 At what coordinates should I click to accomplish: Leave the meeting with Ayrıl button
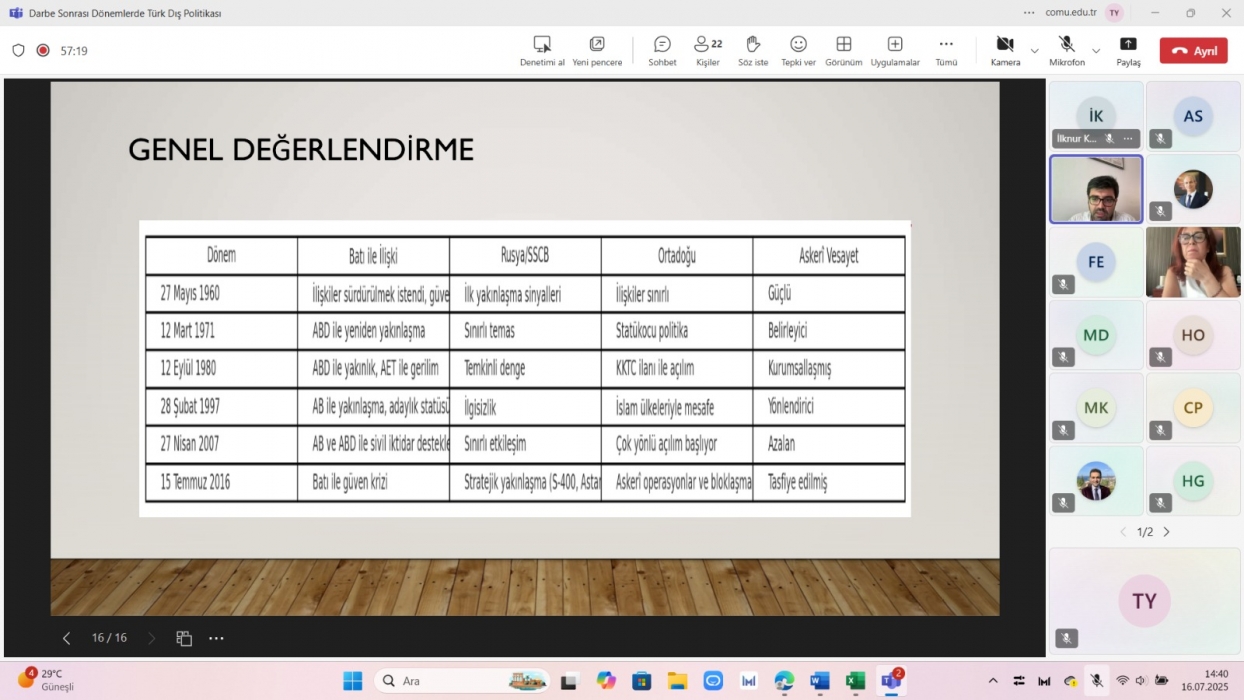tap(1193, 51)
